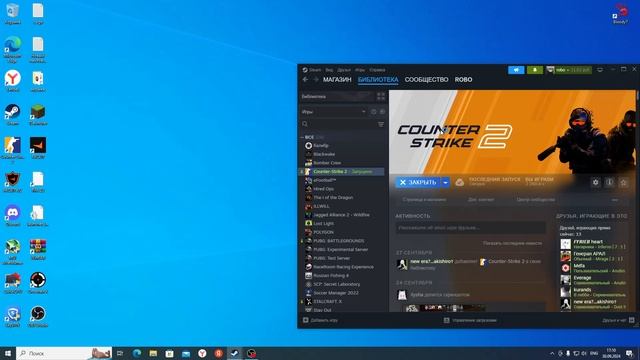Open the library advanced filter icon
This screenshot has width=640, height=360.
[381, 124]
